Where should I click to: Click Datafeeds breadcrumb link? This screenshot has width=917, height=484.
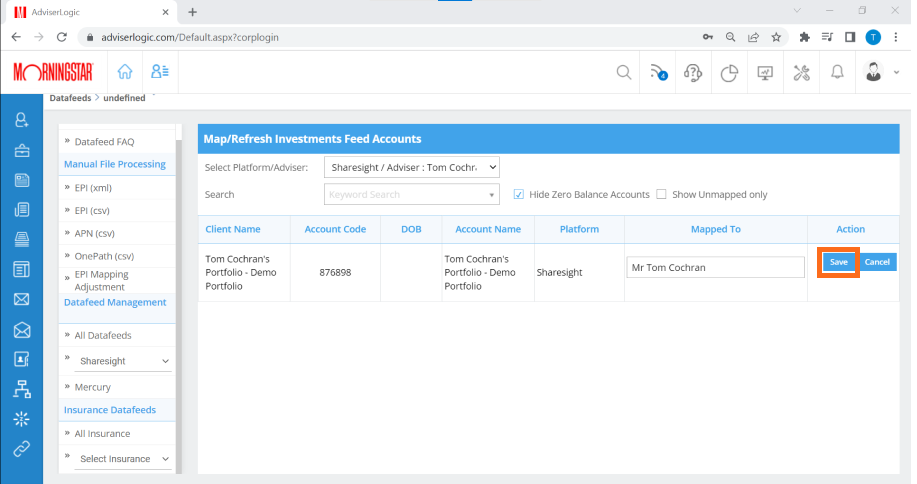click(x=70, y=98)
